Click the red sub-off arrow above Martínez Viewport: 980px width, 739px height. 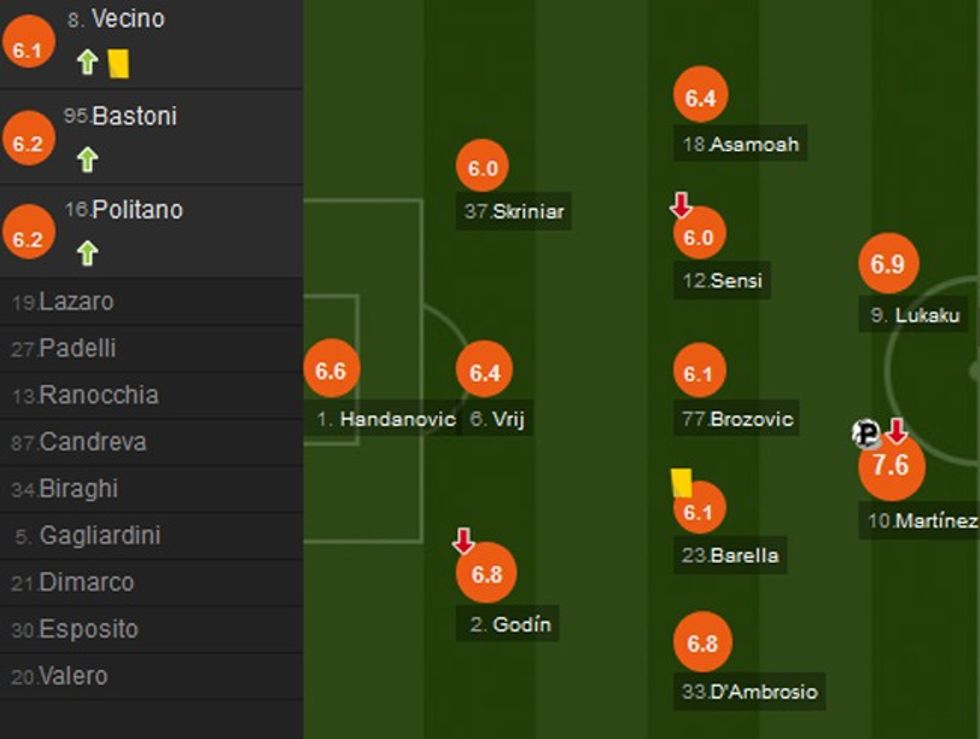tap(896, 432)
